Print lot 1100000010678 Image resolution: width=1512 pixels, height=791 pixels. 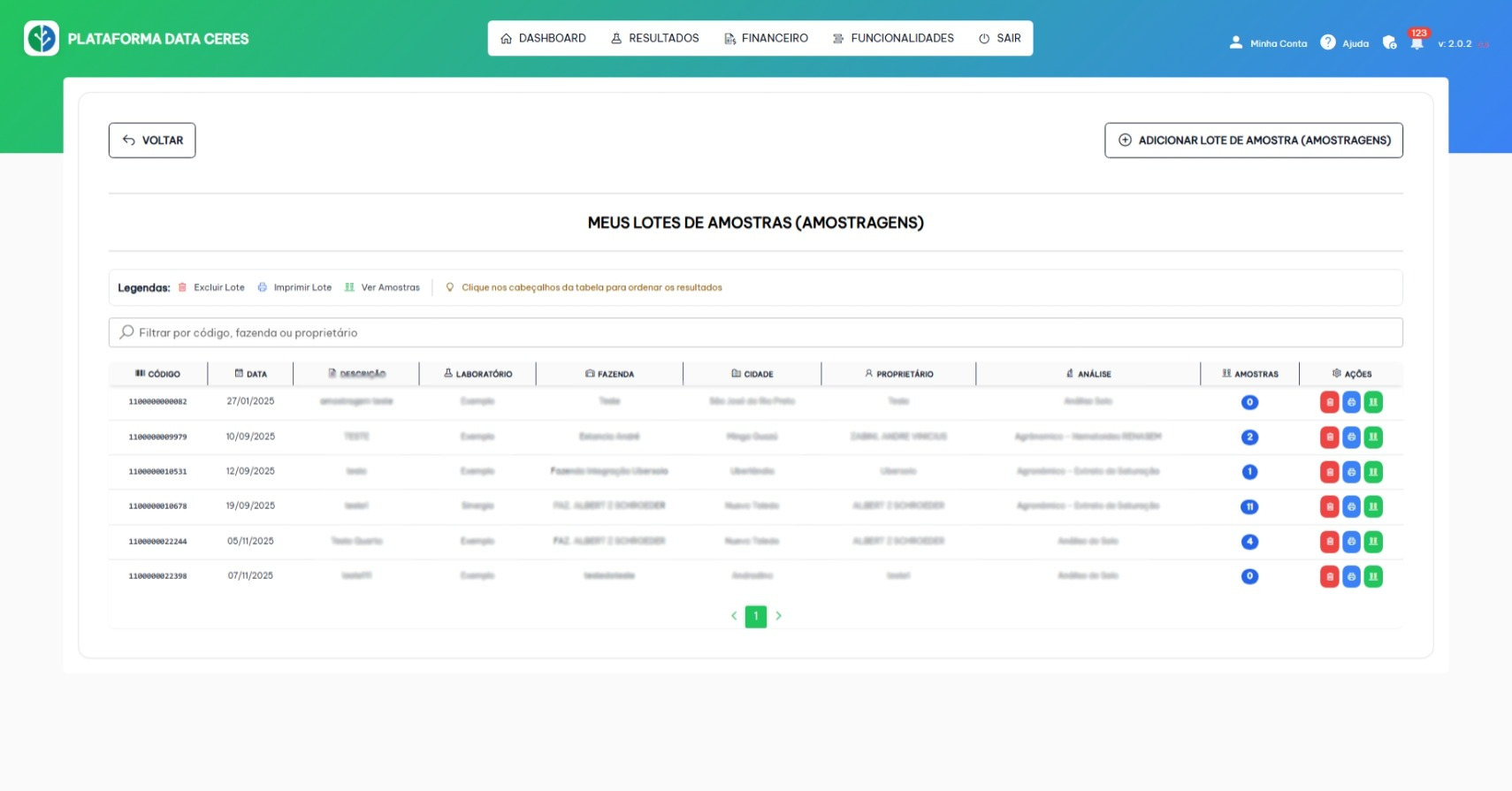tap(1351, 507)
